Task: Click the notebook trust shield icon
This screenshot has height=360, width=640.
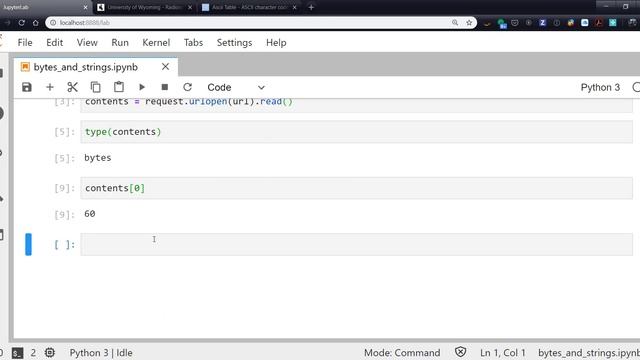Action: (x=460, y=352)
